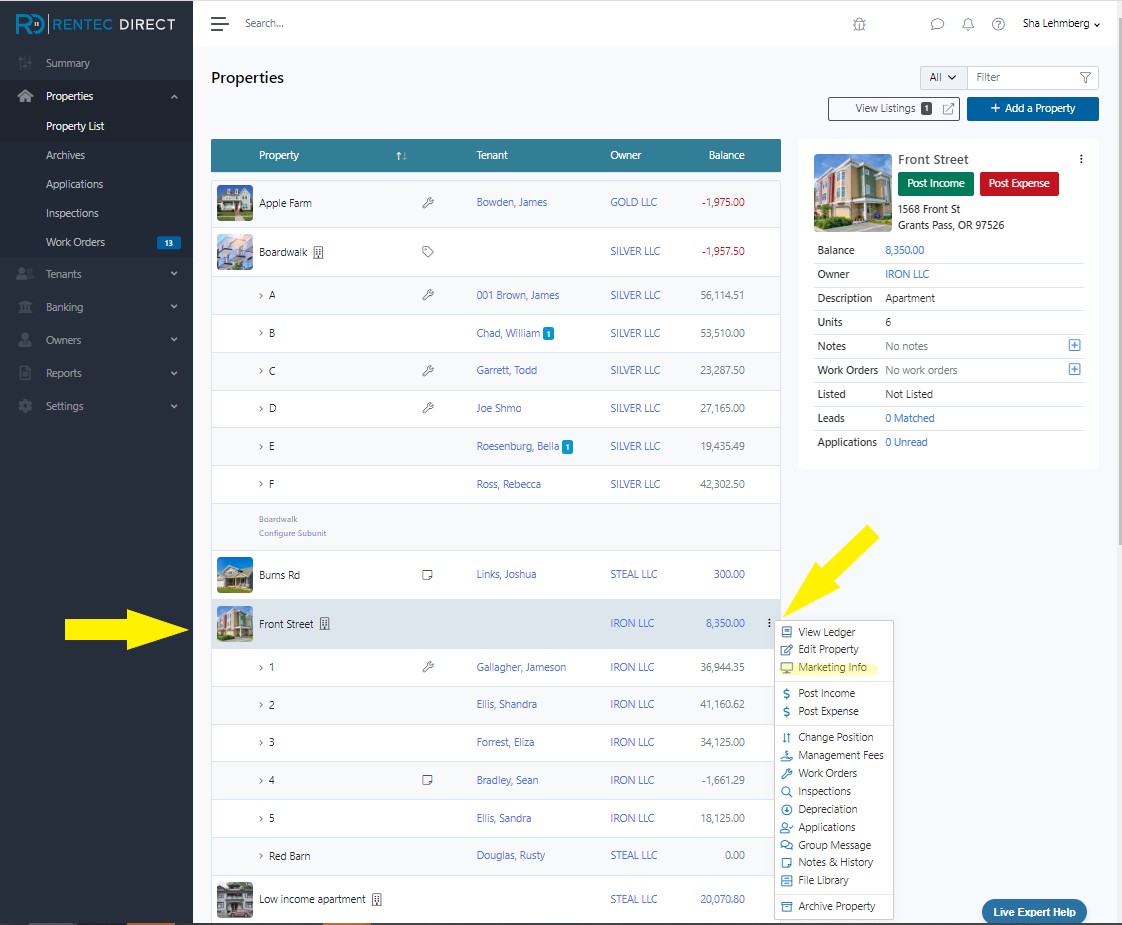Click the Property column sort arrows
1122x925 pixels.
pyautogui.click(x=401, y=155)
